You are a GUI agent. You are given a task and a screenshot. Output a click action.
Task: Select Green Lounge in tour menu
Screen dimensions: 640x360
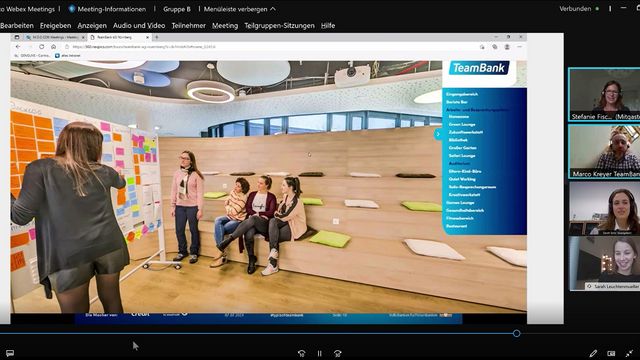click(462, 124)
